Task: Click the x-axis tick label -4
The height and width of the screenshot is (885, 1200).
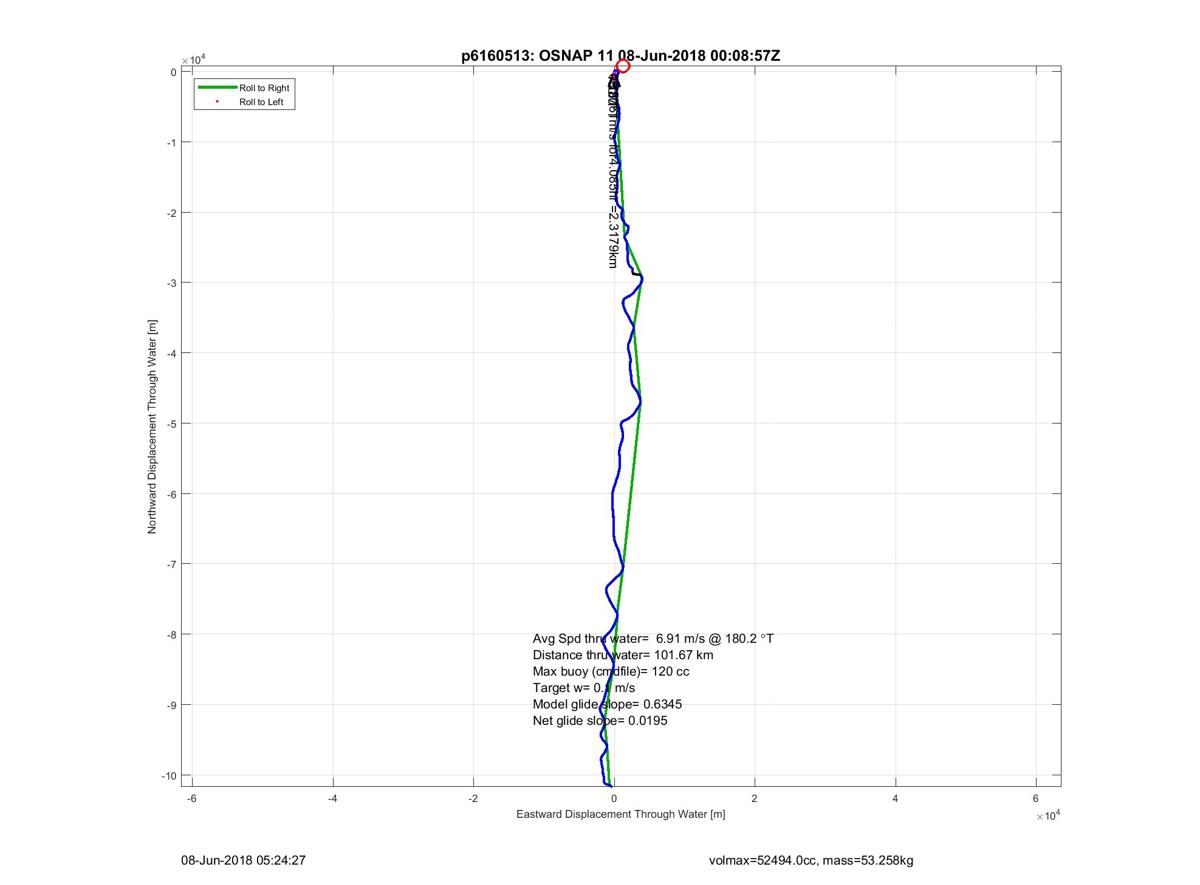Action: (x=332, y=798)
